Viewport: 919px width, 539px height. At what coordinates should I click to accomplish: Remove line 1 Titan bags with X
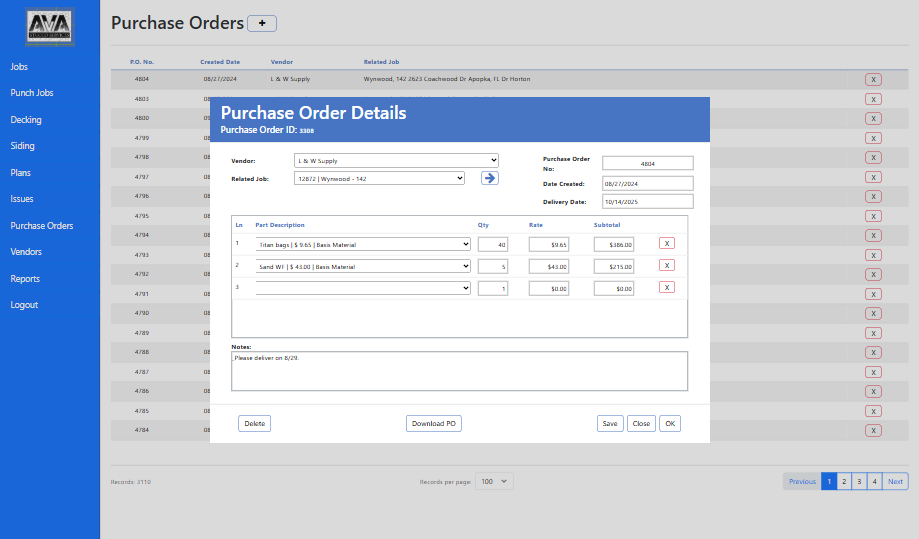tap(667, 243)
